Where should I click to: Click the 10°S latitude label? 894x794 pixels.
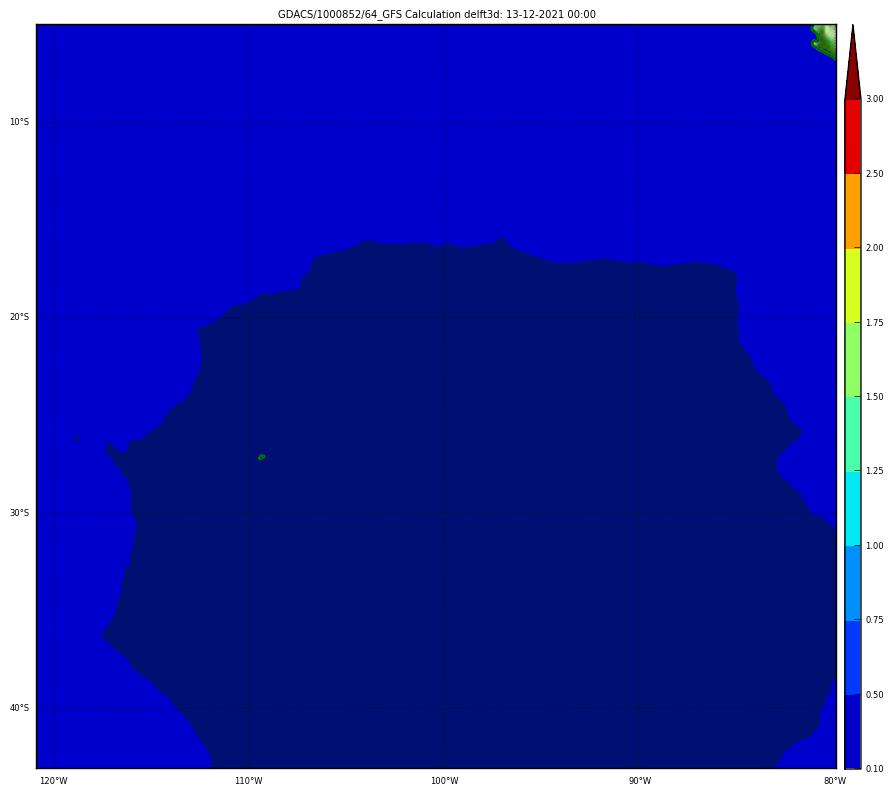tap(19, 122)
